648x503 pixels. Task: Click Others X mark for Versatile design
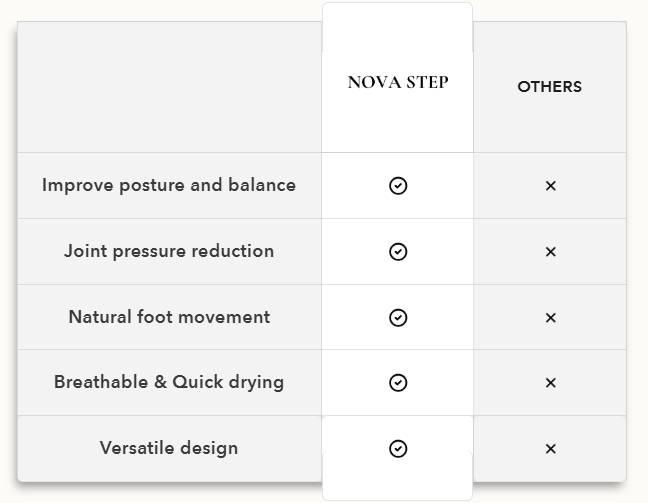550,449
